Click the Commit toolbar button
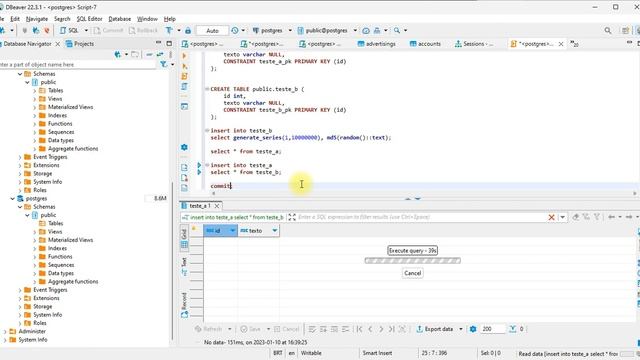Screen dimensions: 640x360 click(108, 30)
